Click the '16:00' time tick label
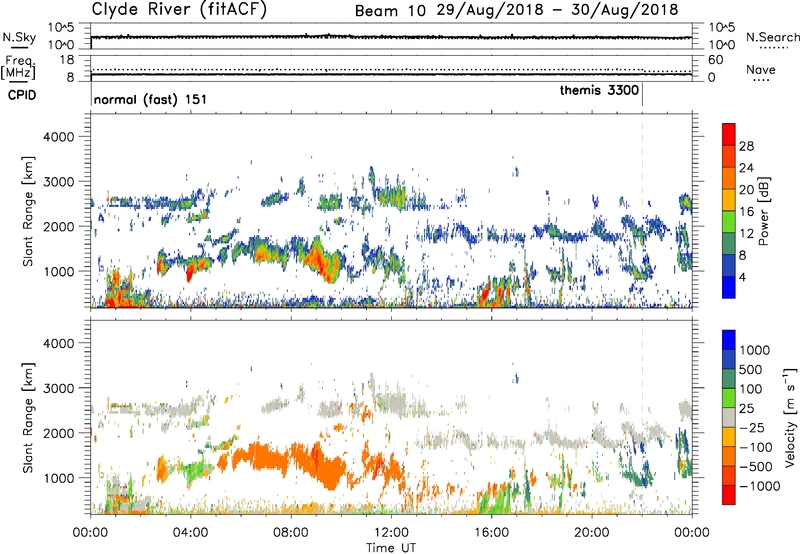 pyautogui.click(x=491, y=533)
